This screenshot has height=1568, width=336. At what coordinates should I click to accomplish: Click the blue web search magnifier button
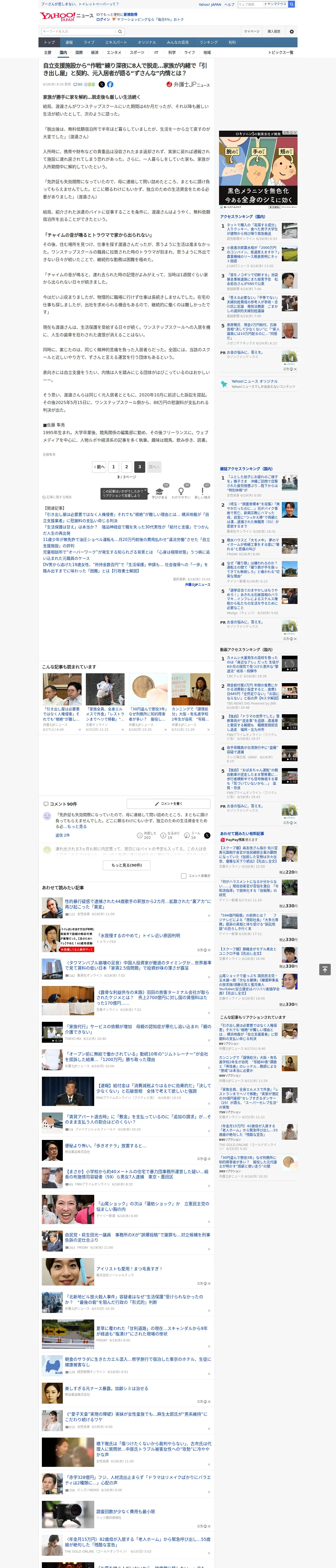coord(292,4)
